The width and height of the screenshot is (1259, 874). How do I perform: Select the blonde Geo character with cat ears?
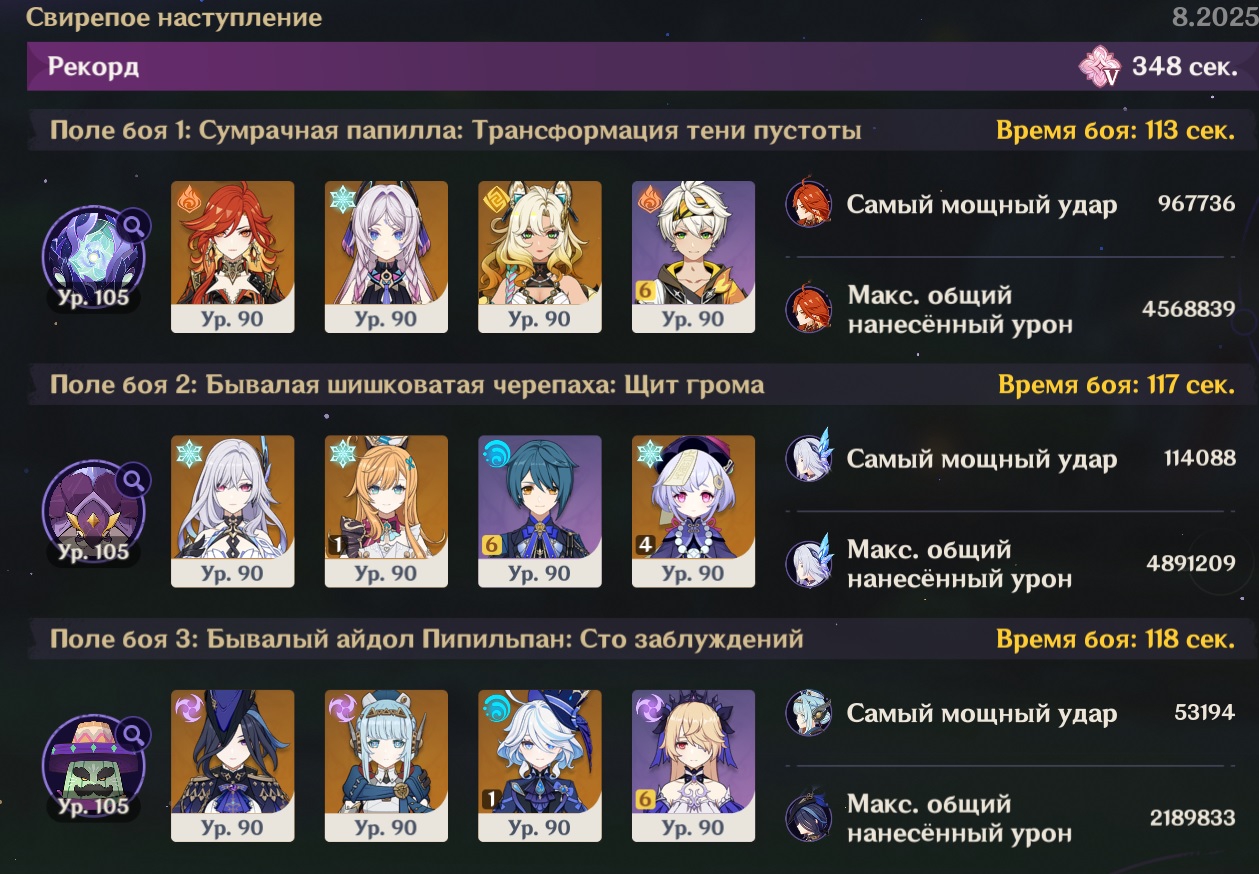point(540,257)
